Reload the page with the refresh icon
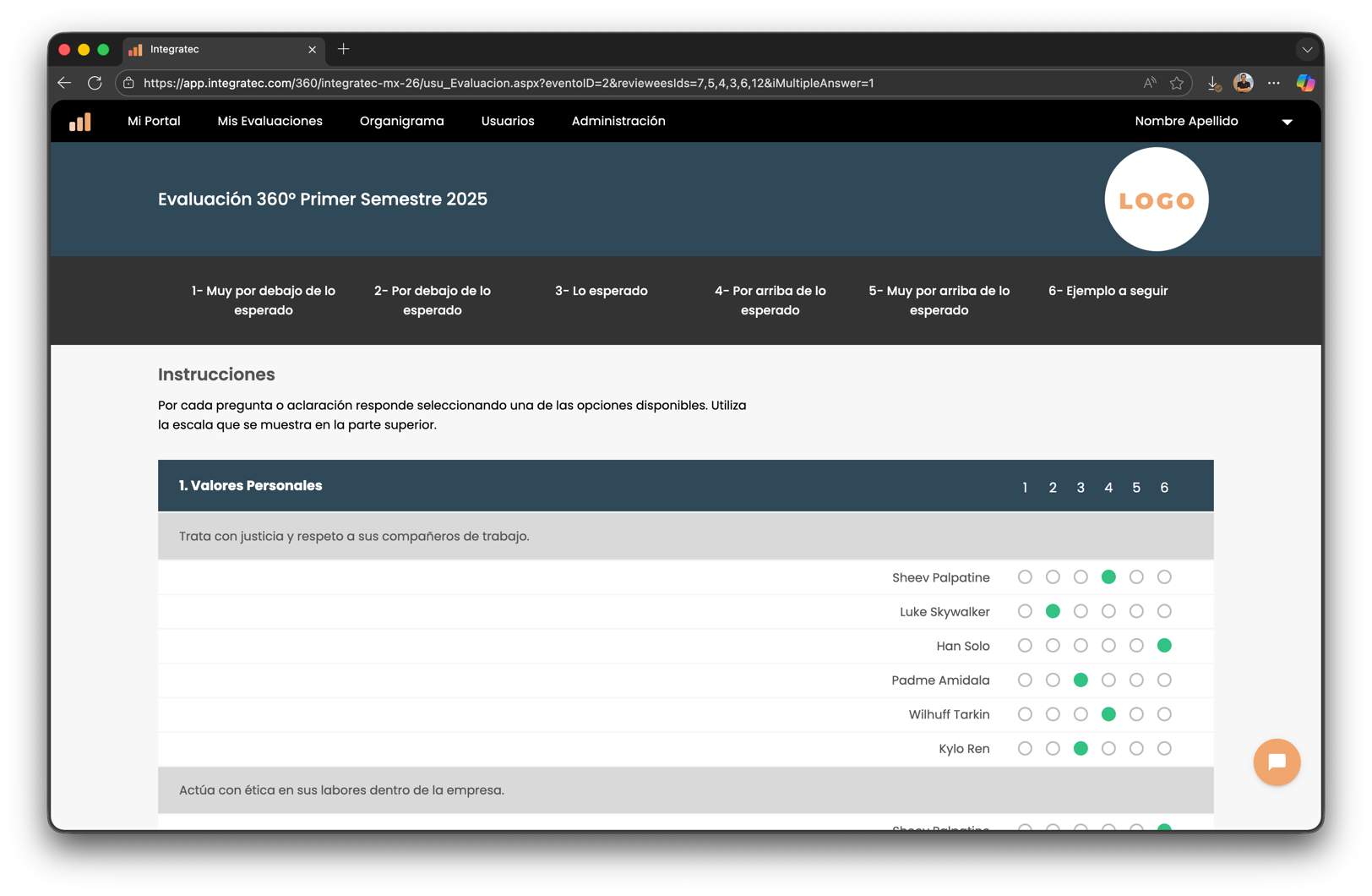Screen dimensions: 1372x896 point(95,83)
